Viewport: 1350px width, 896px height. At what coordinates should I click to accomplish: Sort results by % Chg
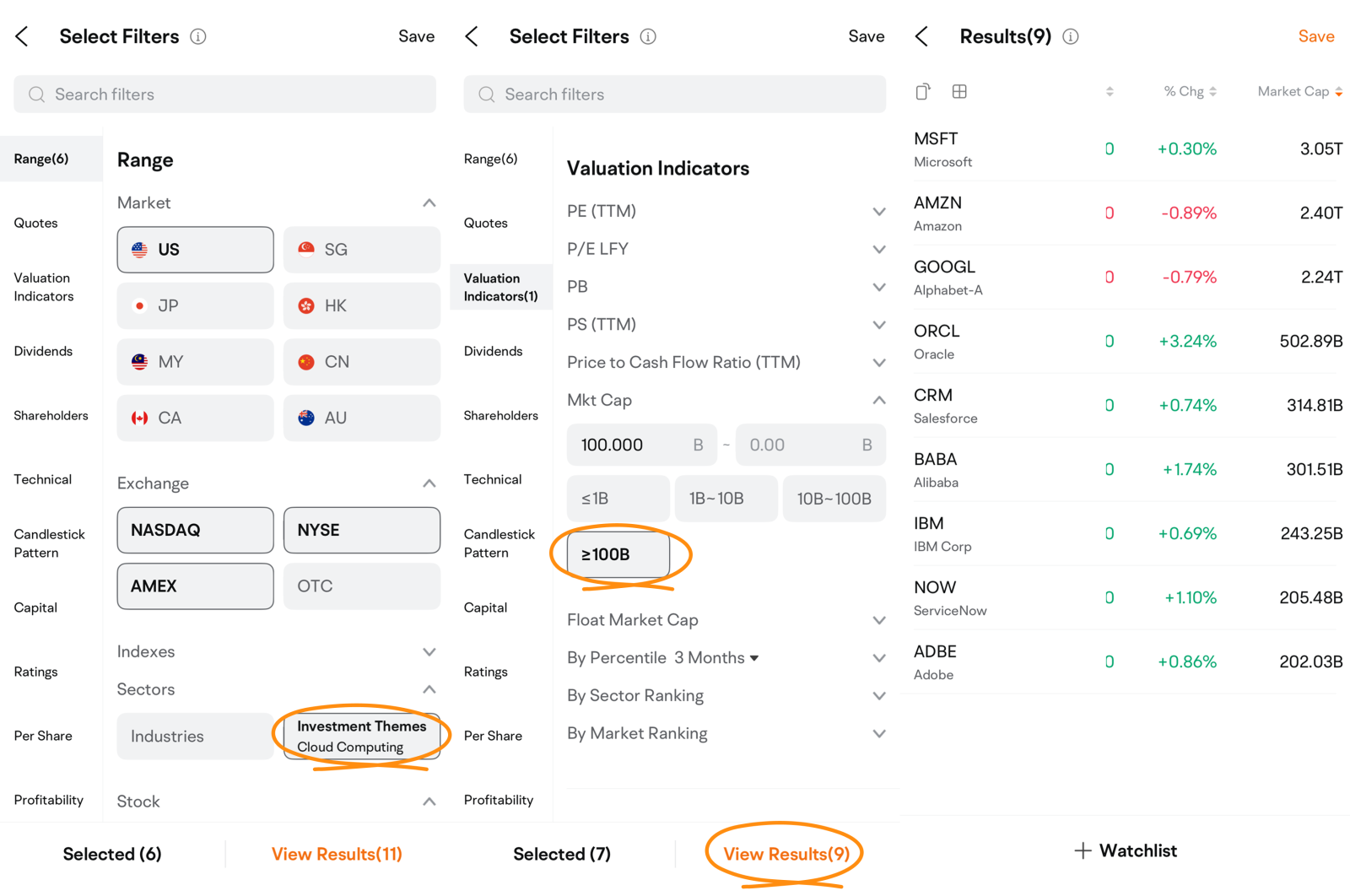click(x=1190, y=91)
